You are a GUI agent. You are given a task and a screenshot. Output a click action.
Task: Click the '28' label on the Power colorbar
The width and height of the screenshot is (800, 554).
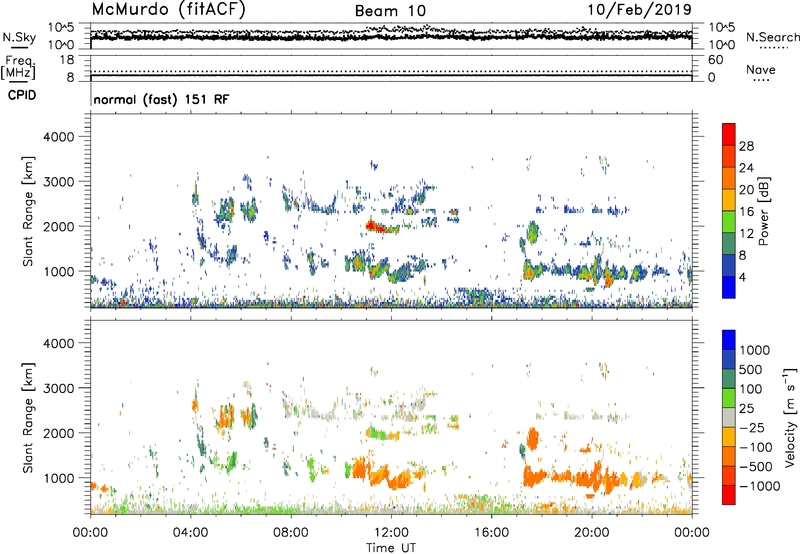click(x=746, y=146)
